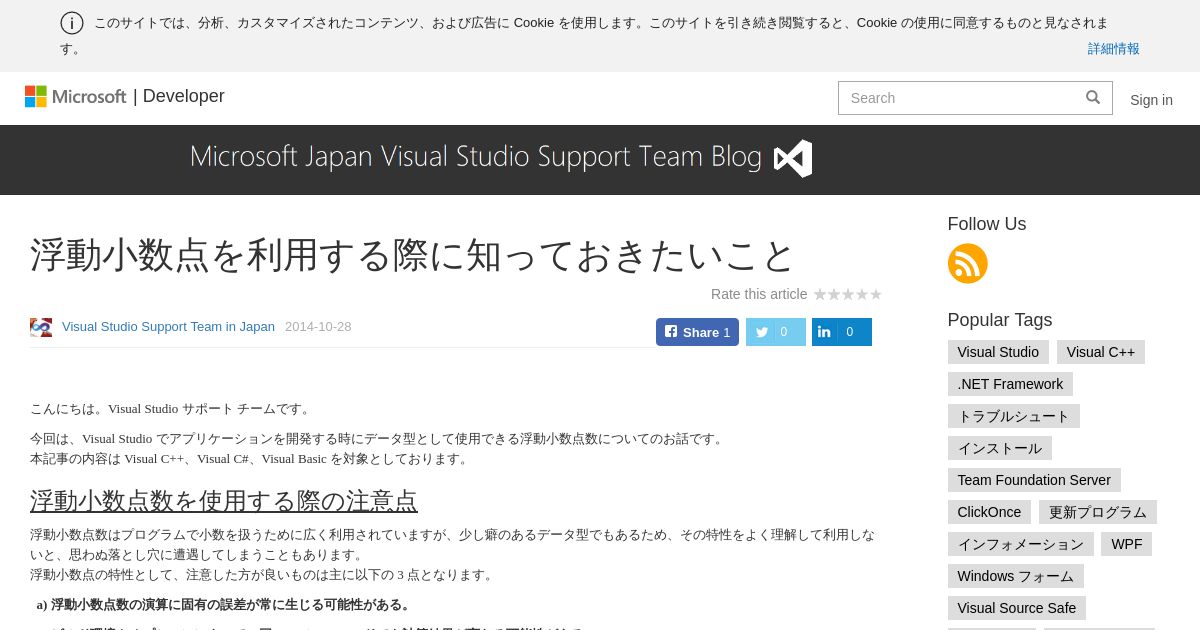
Task: Open the Developer home link
Action: pyautogui.click(x=183, y=96)
